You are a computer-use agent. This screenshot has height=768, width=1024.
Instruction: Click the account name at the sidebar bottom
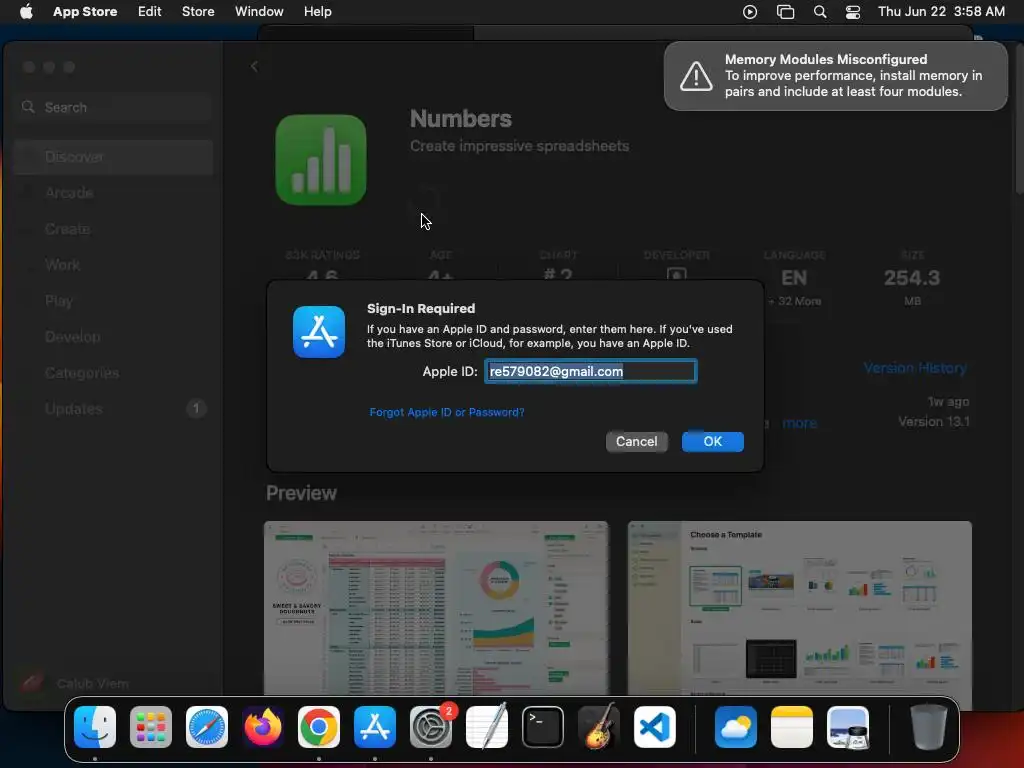point(93,683)
